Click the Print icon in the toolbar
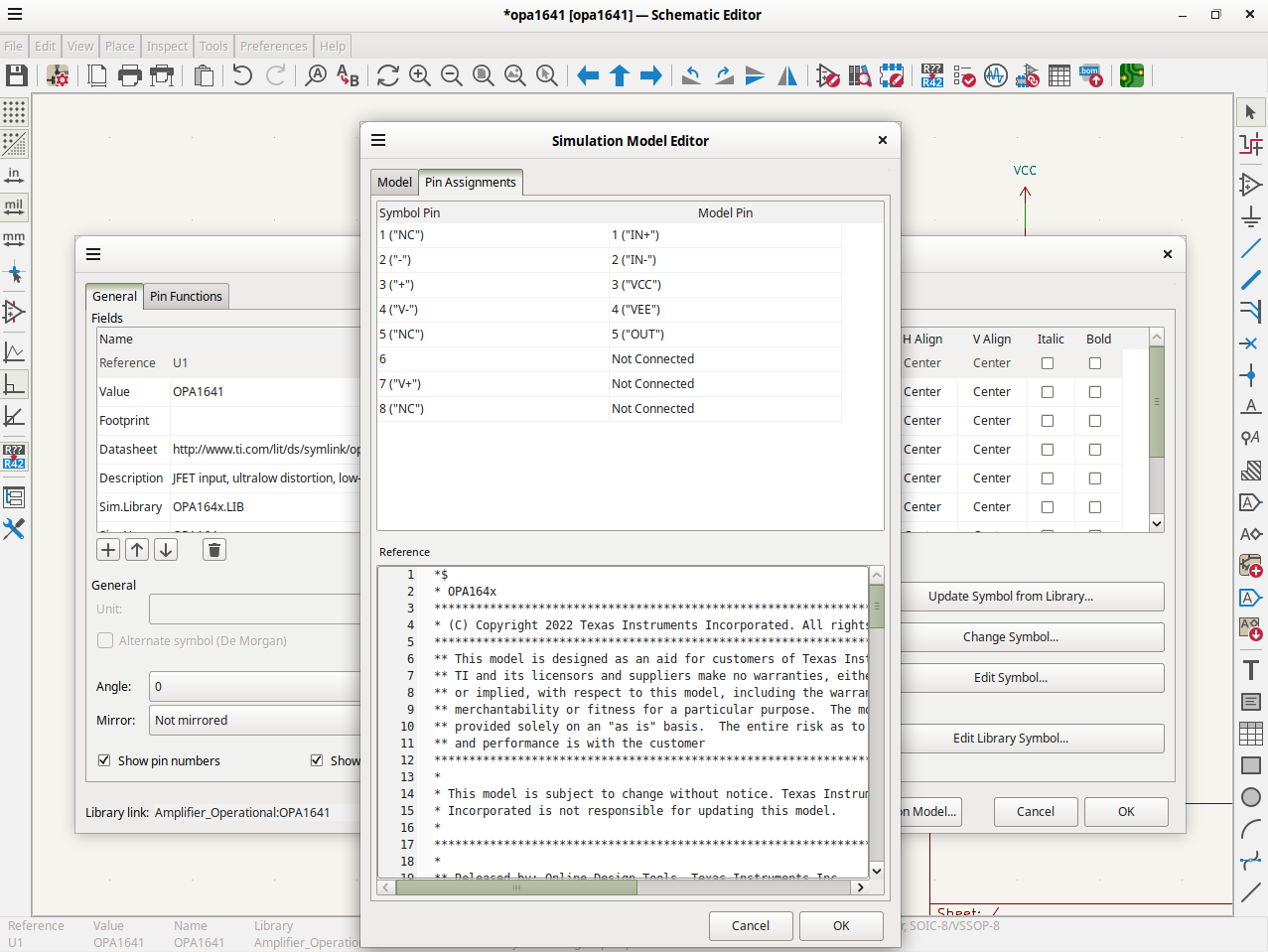Image resolution: width=1268 pixels, height=952 pixels. [x=130, y=75]
